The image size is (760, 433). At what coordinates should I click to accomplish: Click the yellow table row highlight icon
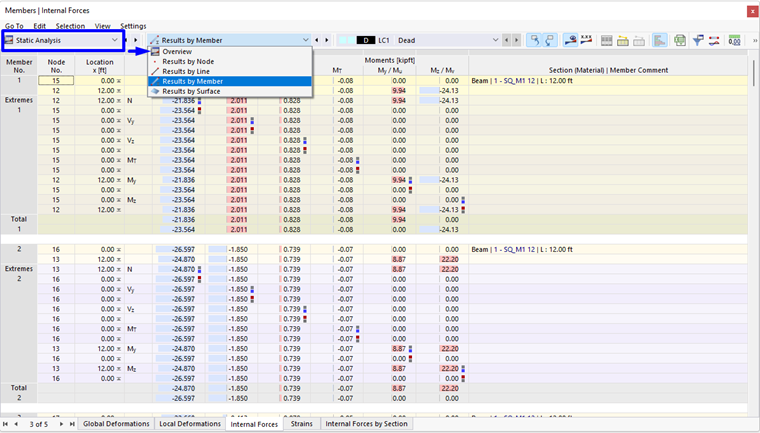[x=623, y=41]
